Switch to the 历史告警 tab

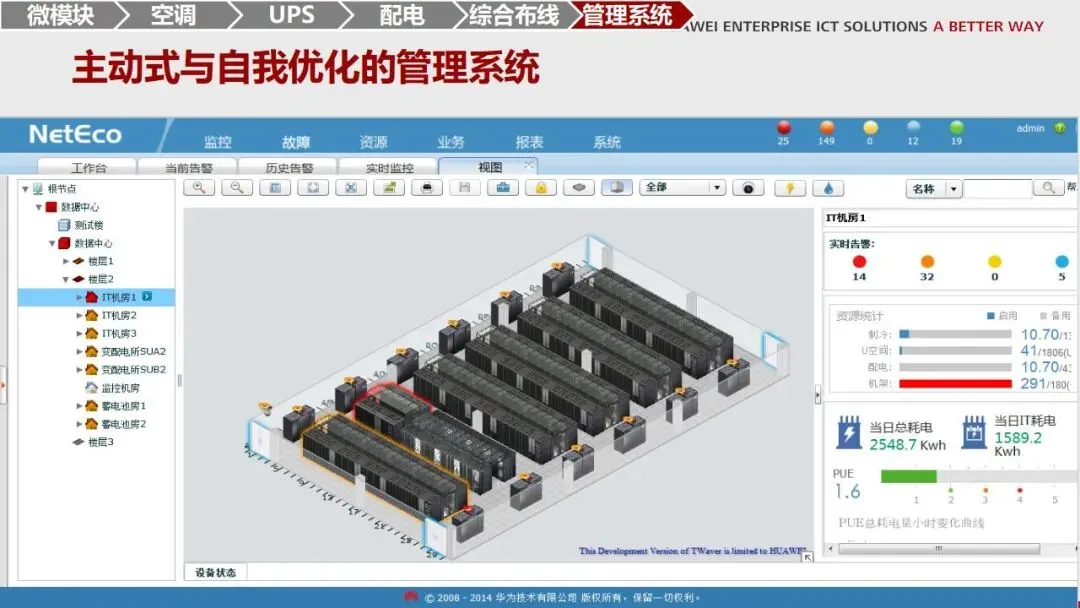click(x=289, y=167)
